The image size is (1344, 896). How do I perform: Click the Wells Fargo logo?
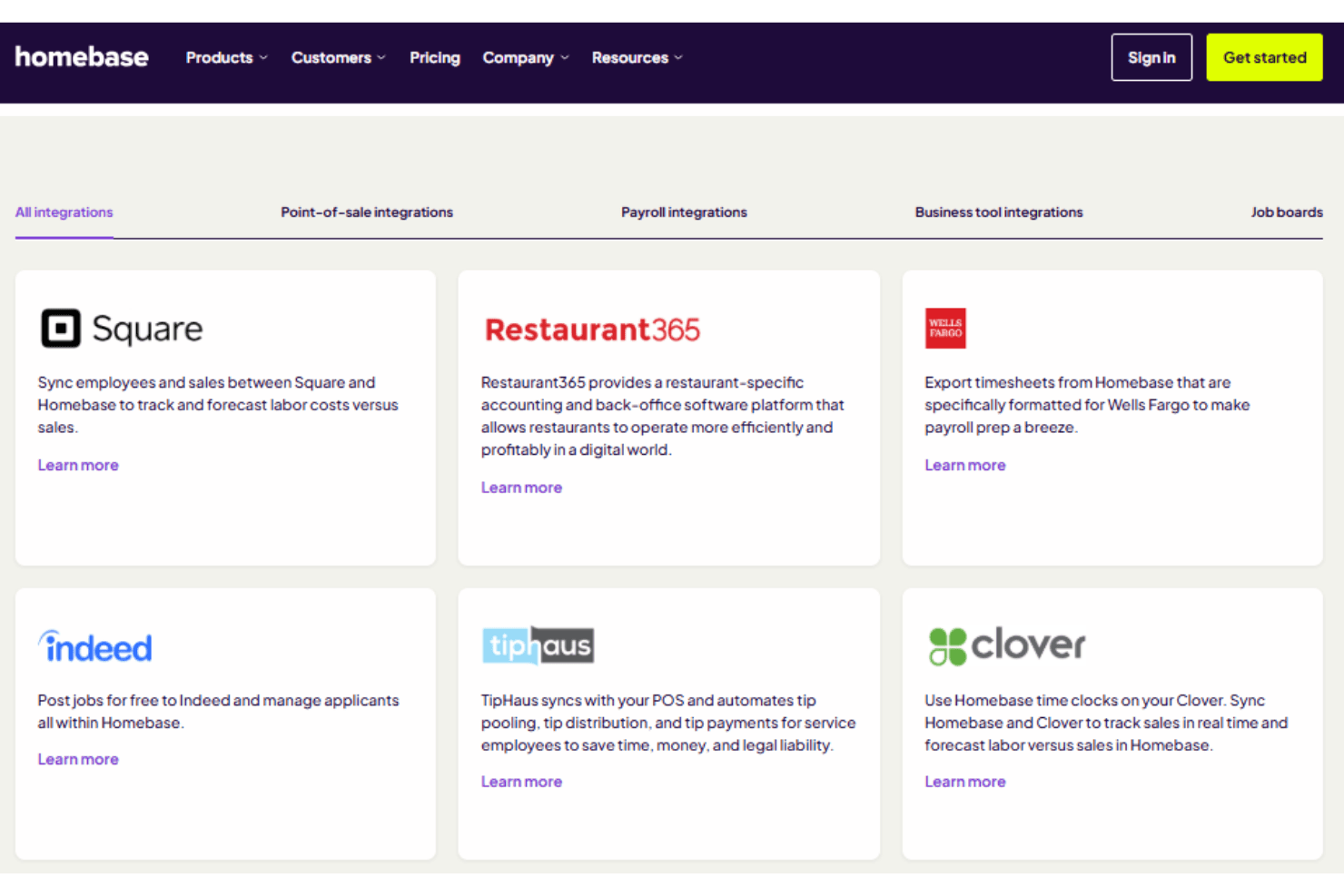[945, 328]
